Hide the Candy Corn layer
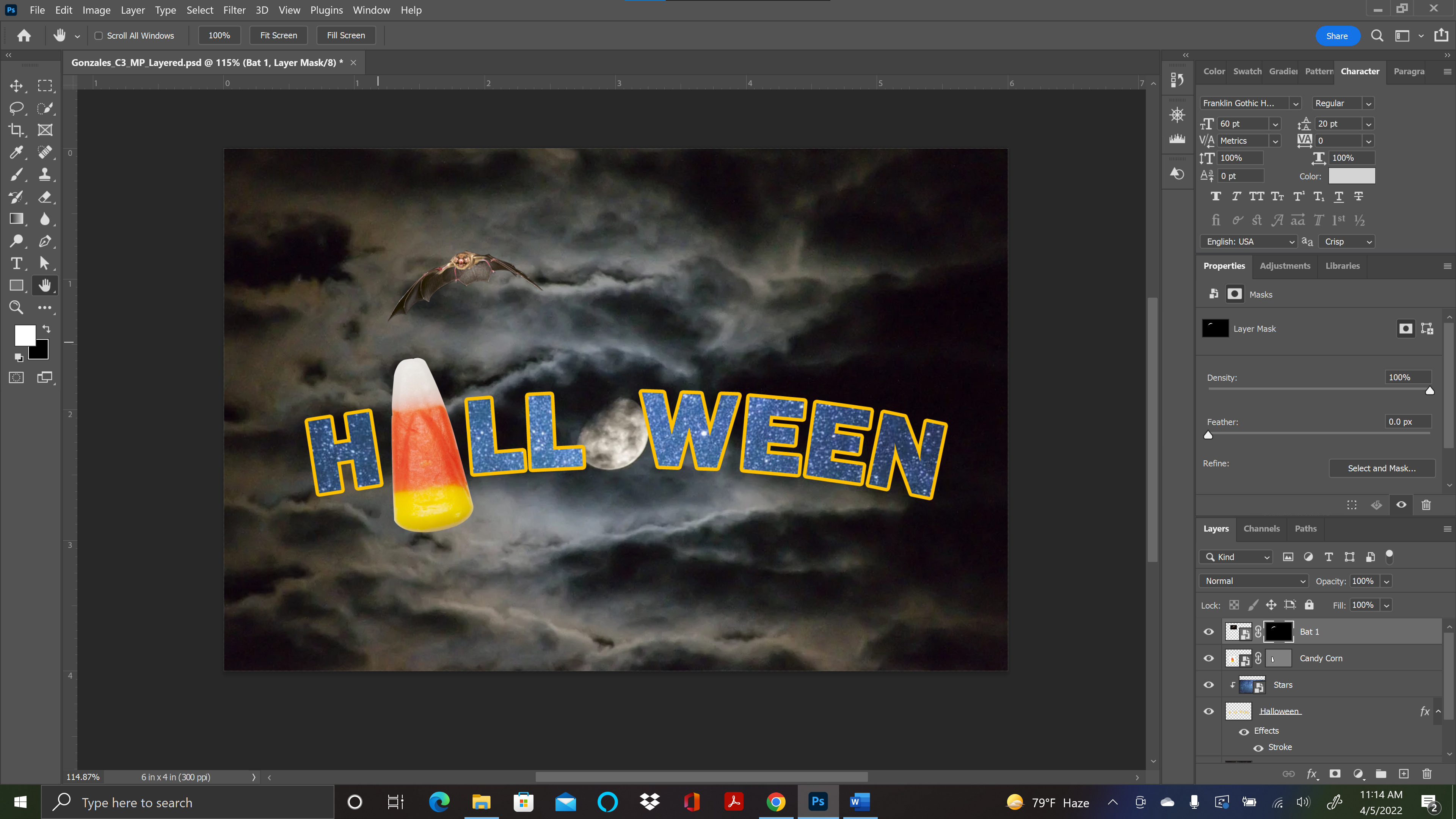 1208,659
